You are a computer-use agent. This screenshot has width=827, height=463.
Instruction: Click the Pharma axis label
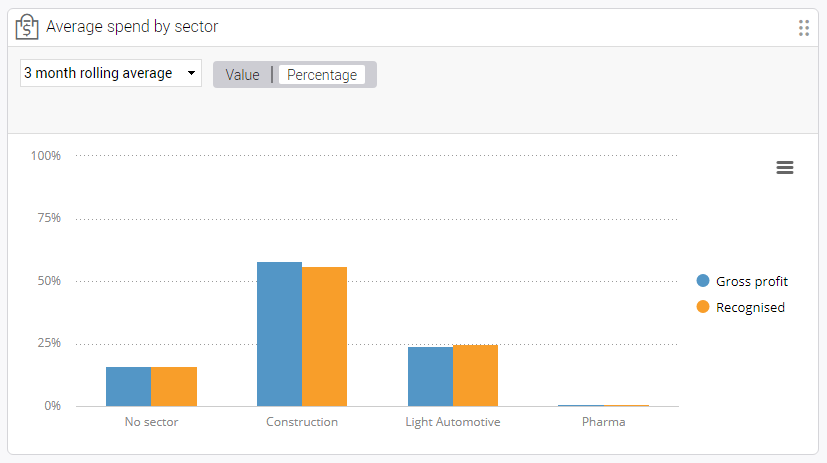point(603,422)
